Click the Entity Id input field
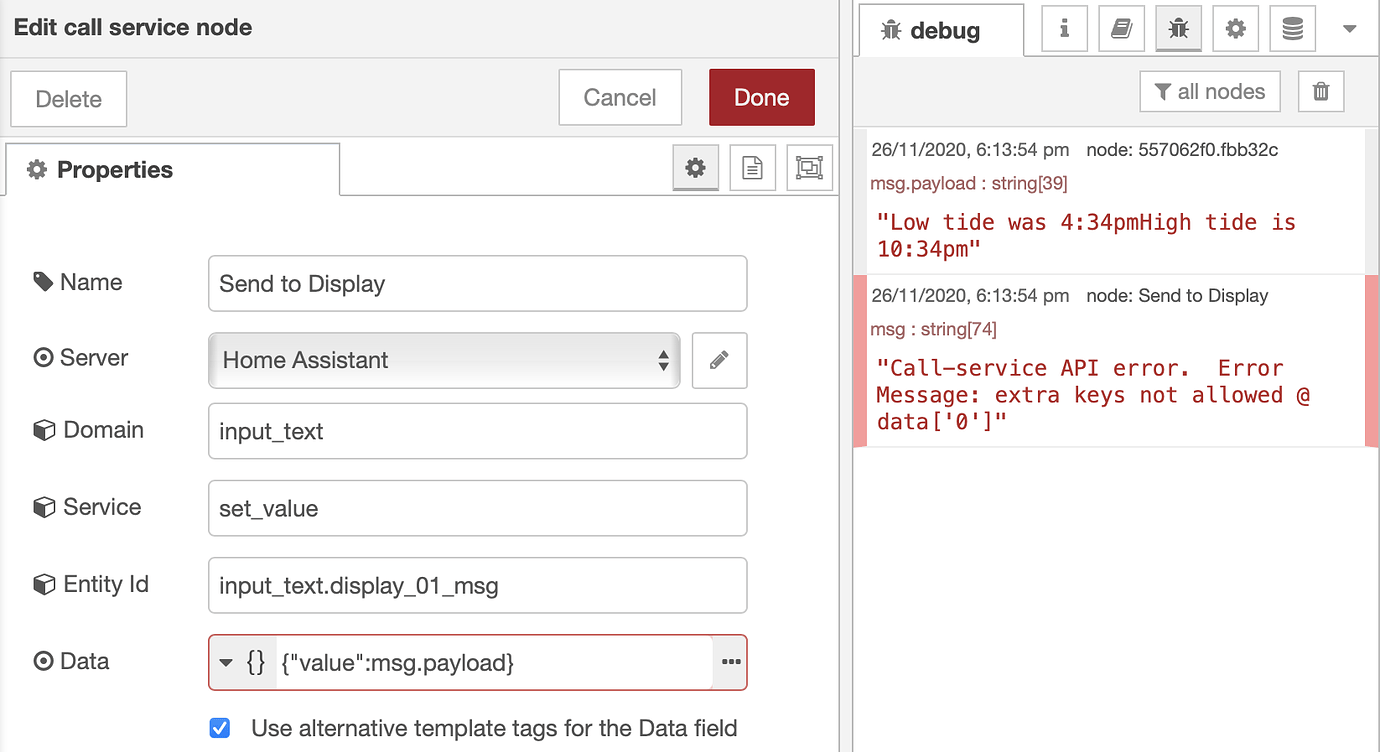Screen dimensions: 1380x752 point(477,585)
